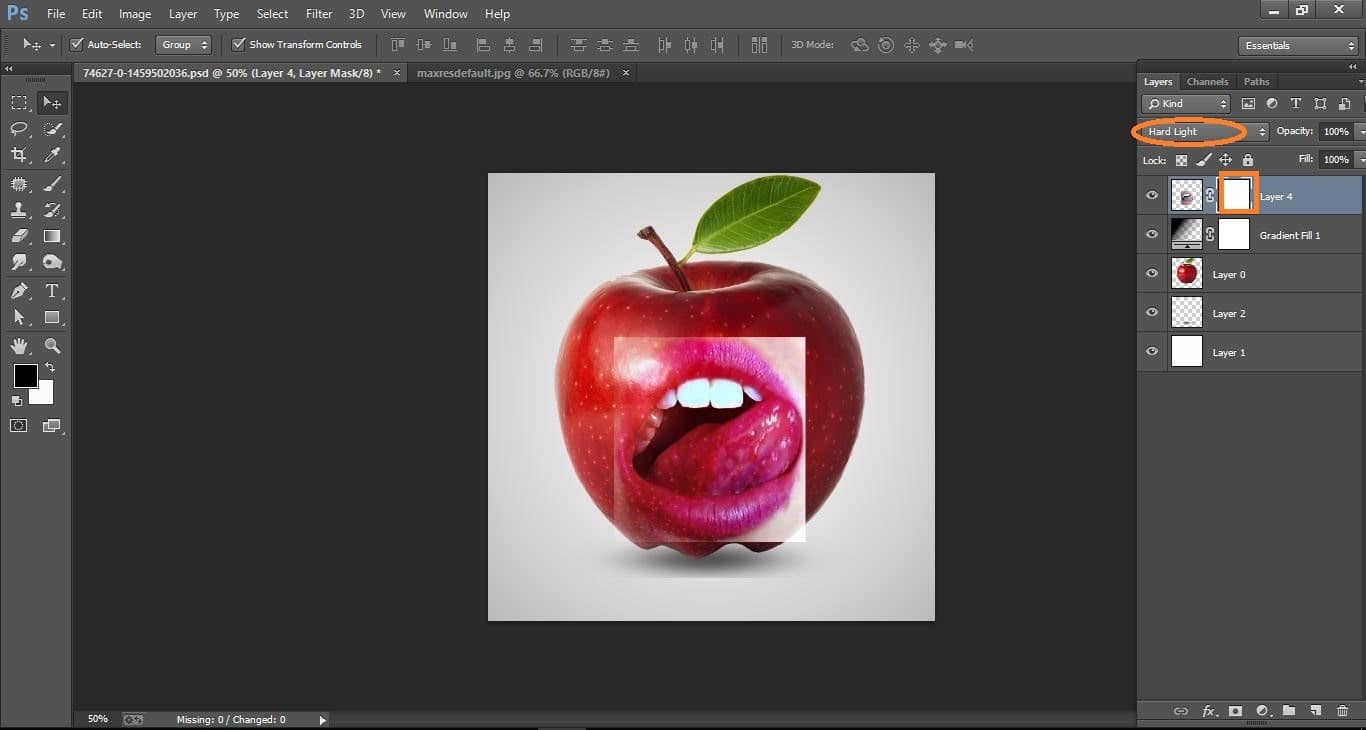
Task: Select the Gradient tool
Action: click(52, 236)
